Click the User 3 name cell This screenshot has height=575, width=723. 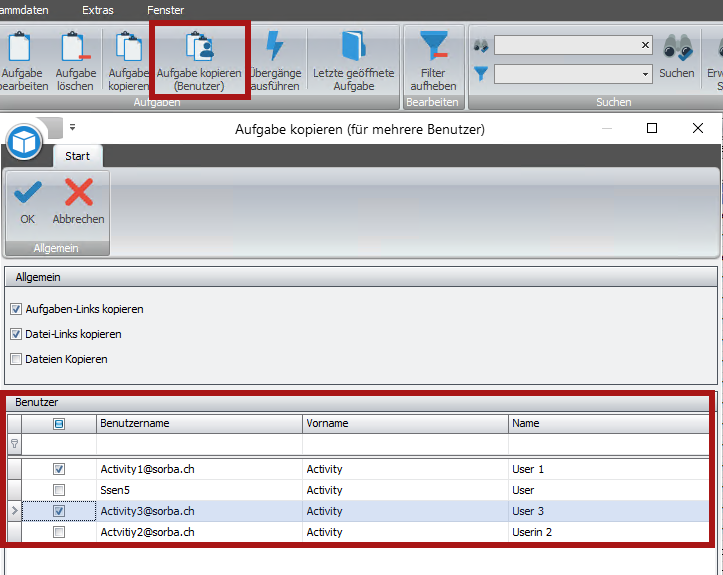pos(609,511)
